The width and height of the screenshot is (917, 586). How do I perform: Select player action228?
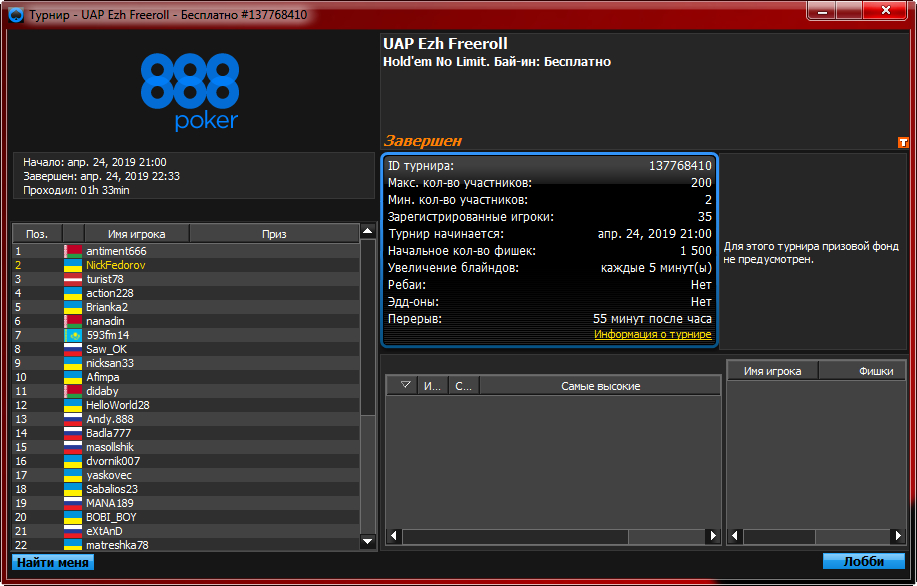pos(186,294)
